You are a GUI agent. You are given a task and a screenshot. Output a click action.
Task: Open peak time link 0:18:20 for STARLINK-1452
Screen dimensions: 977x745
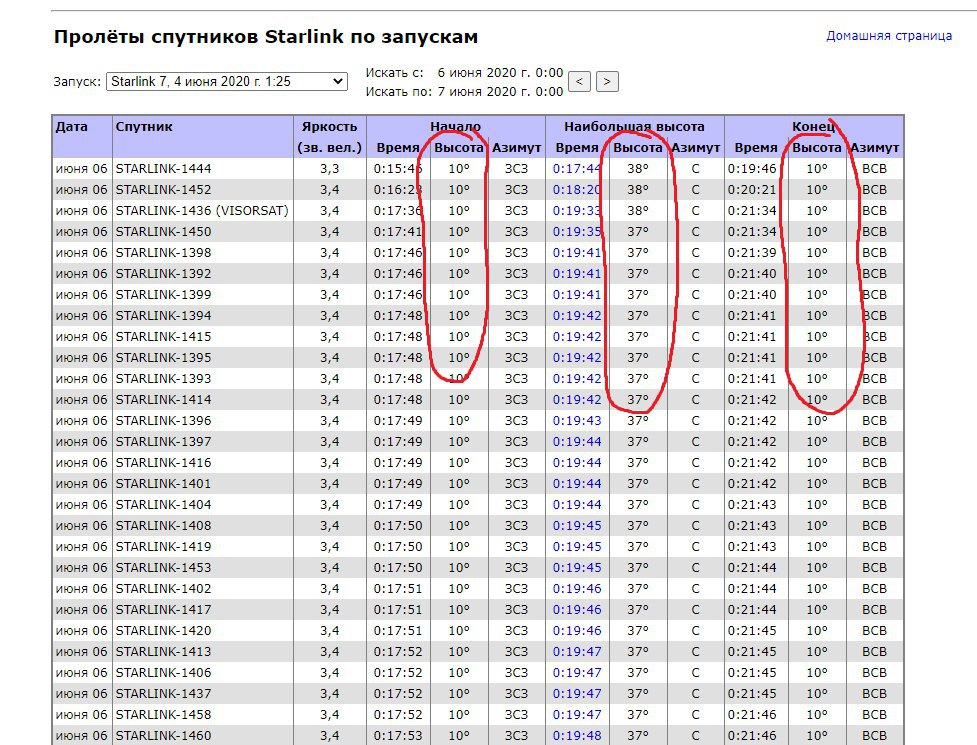point(577,190)
